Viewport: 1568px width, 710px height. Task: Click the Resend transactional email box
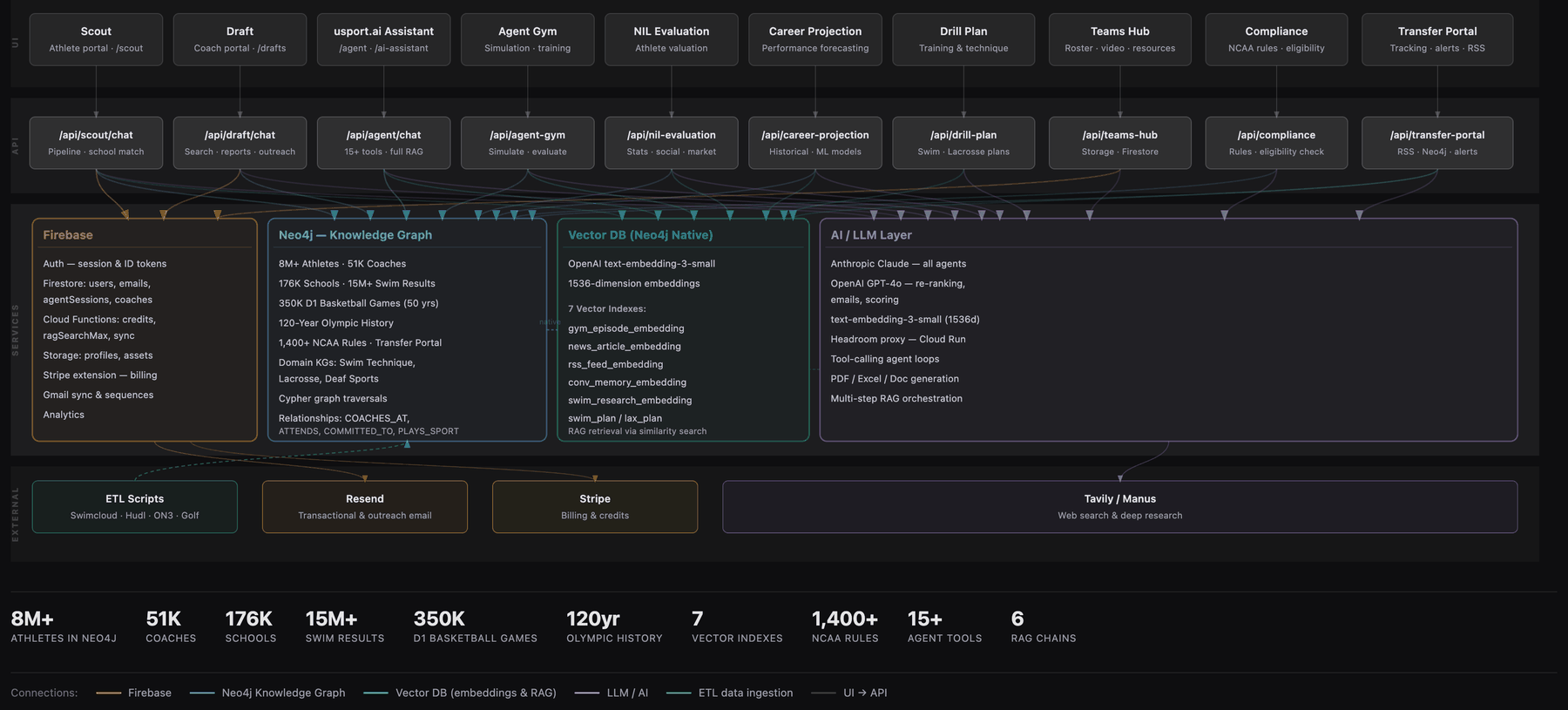click(365, 507)
